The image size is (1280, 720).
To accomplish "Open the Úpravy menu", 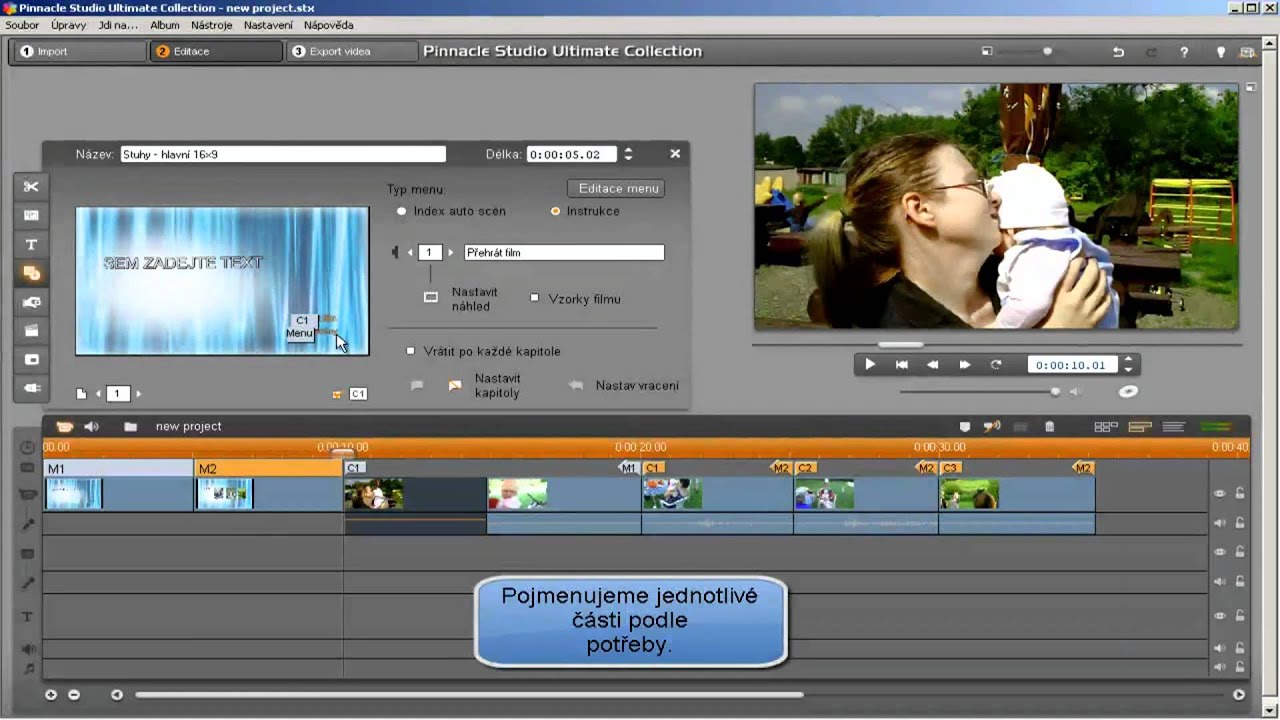I will coord(68,25).
